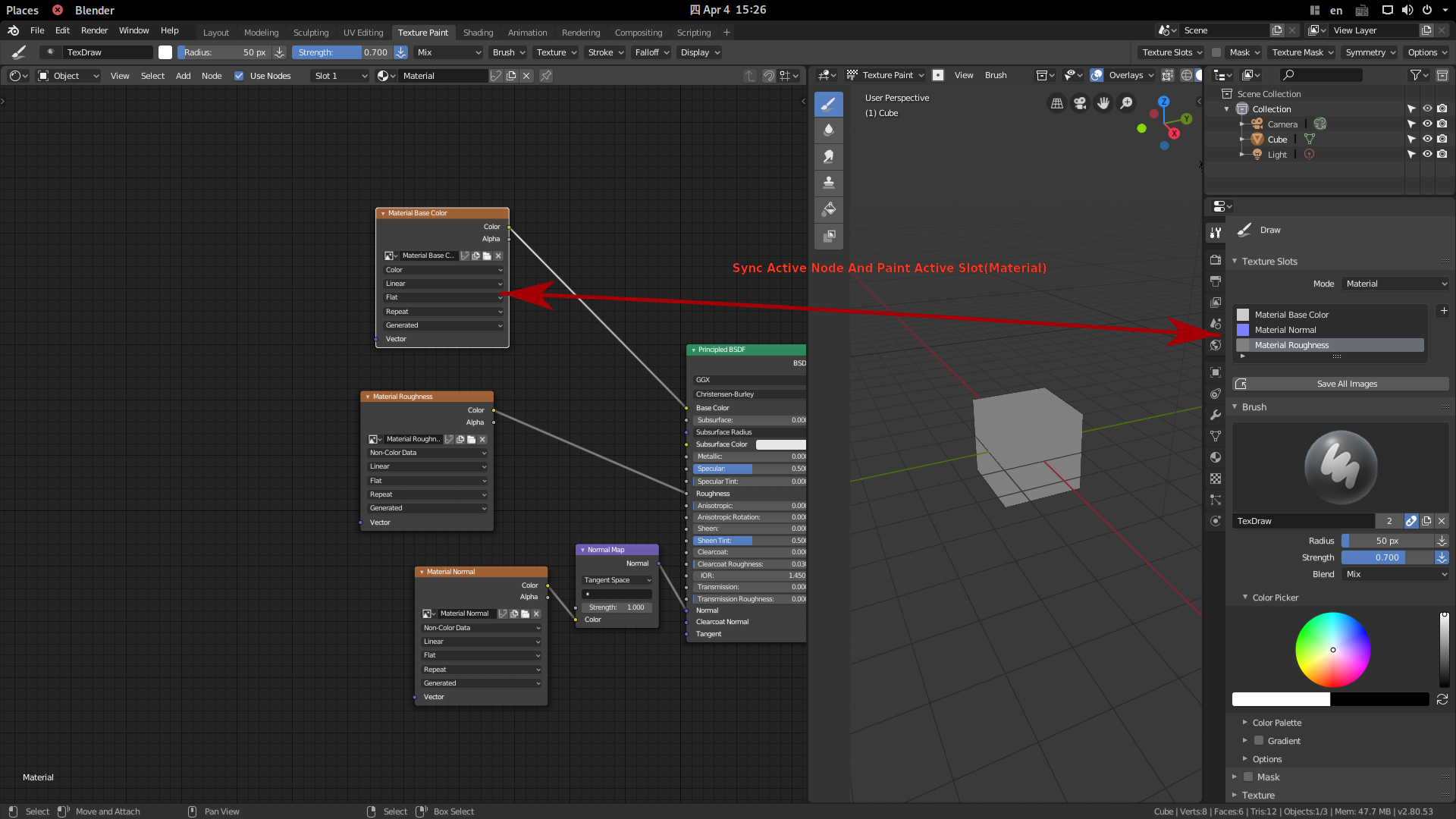1456x819 pixels.
Task: Select Material Base Color texture slot
Action: pos(1329,315)
